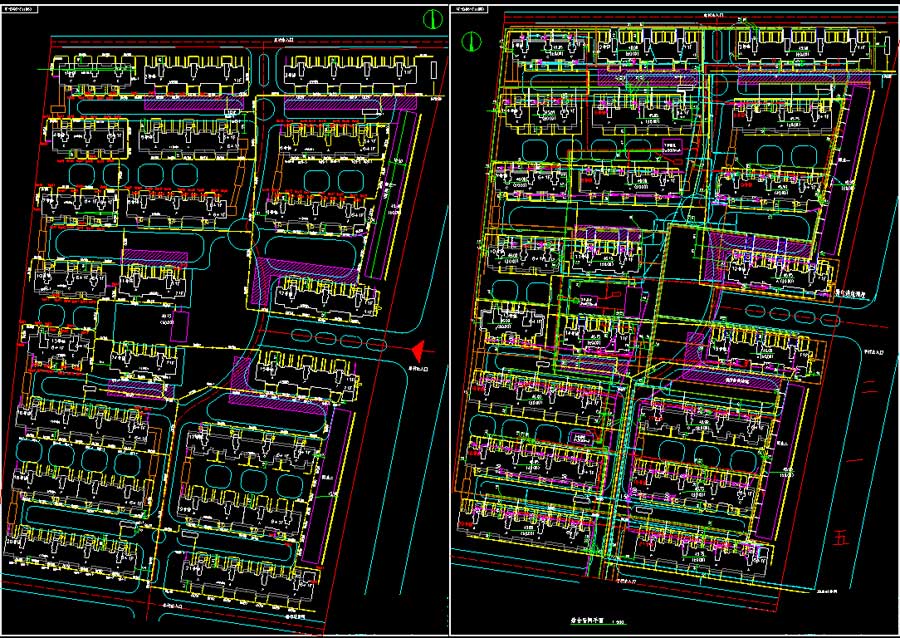Screen dimensions: 900x638
Task: Select purple hatched parking strip, top-left of left plan
Action: coord(193,101)
